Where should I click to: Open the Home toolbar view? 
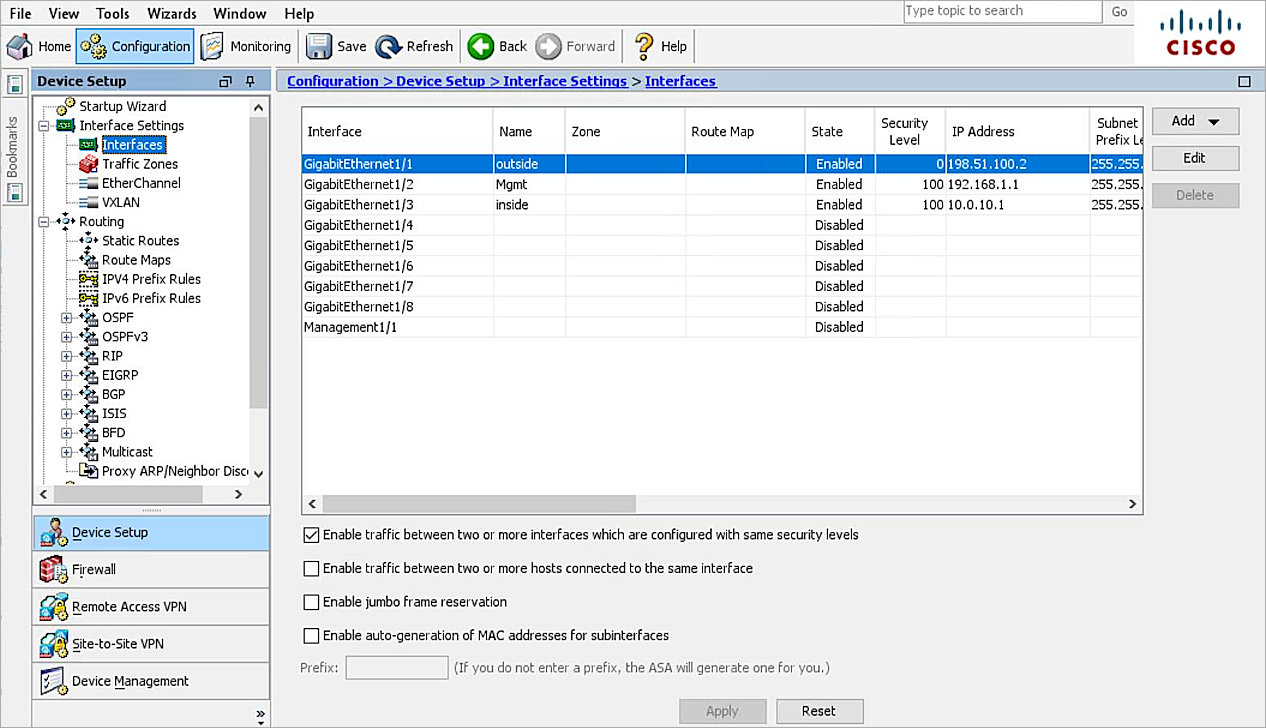pyautogui.click(x=40, y=46)
